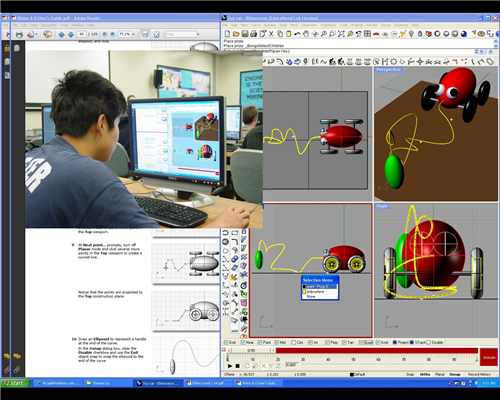Click the Paste clipboard icon in Rhinoceros
The height and width of the screenshot is (400, 500).
(x=289, y=34)
